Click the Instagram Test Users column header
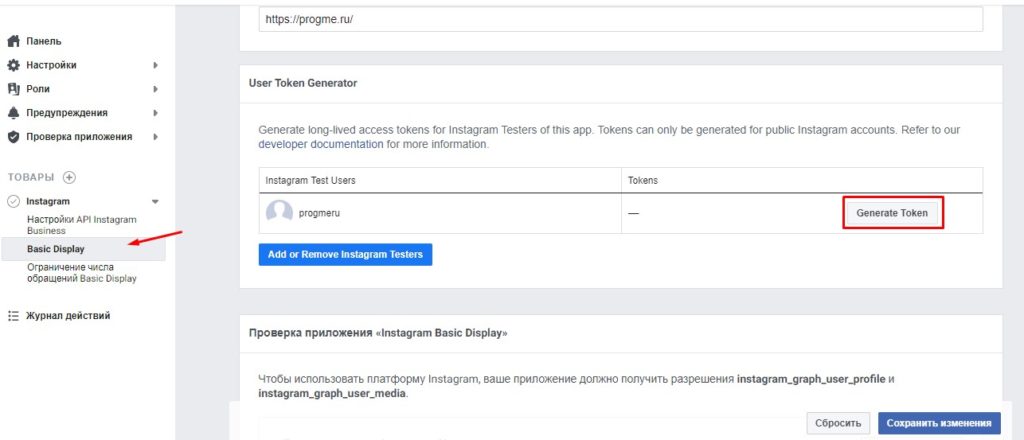This screenshot has width=1024, height=440. [x=310, y=180]
